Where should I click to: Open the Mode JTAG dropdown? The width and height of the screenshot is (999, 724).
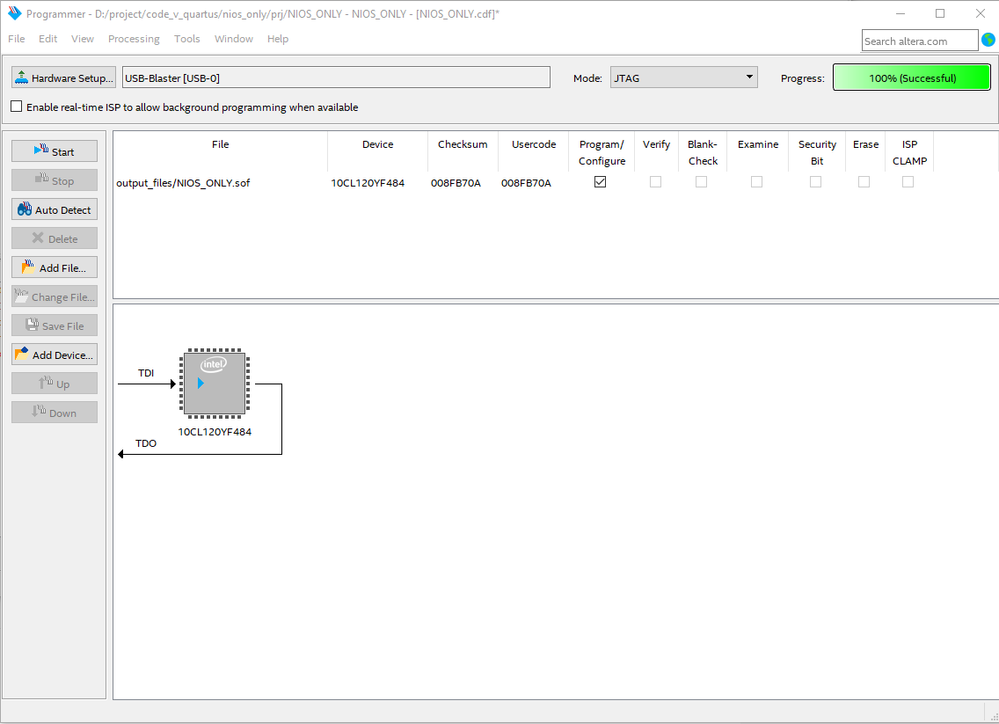click(684, 78)
